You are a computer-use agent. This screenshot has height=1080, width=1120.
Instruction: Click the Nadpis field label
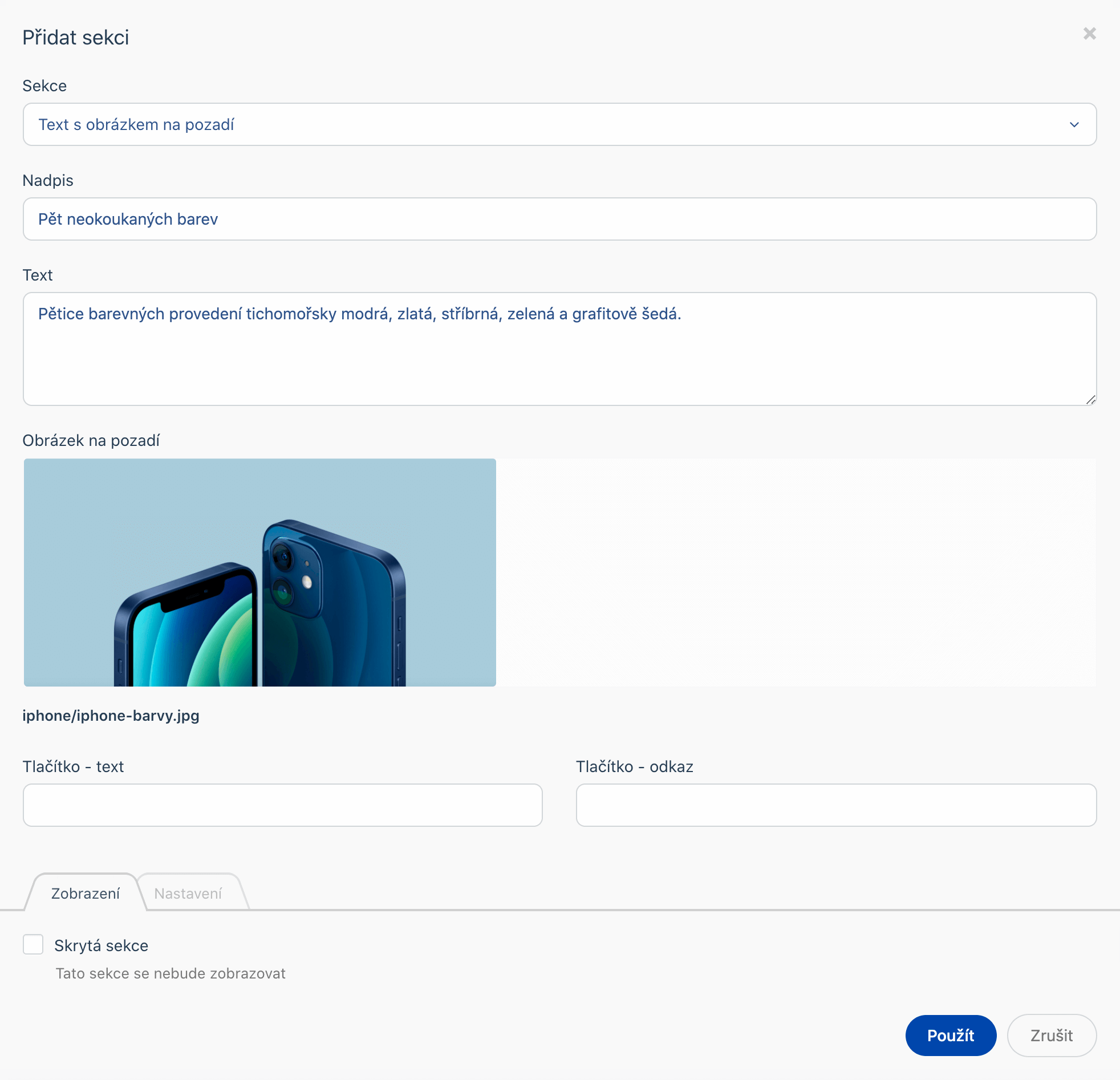[48, 181]
